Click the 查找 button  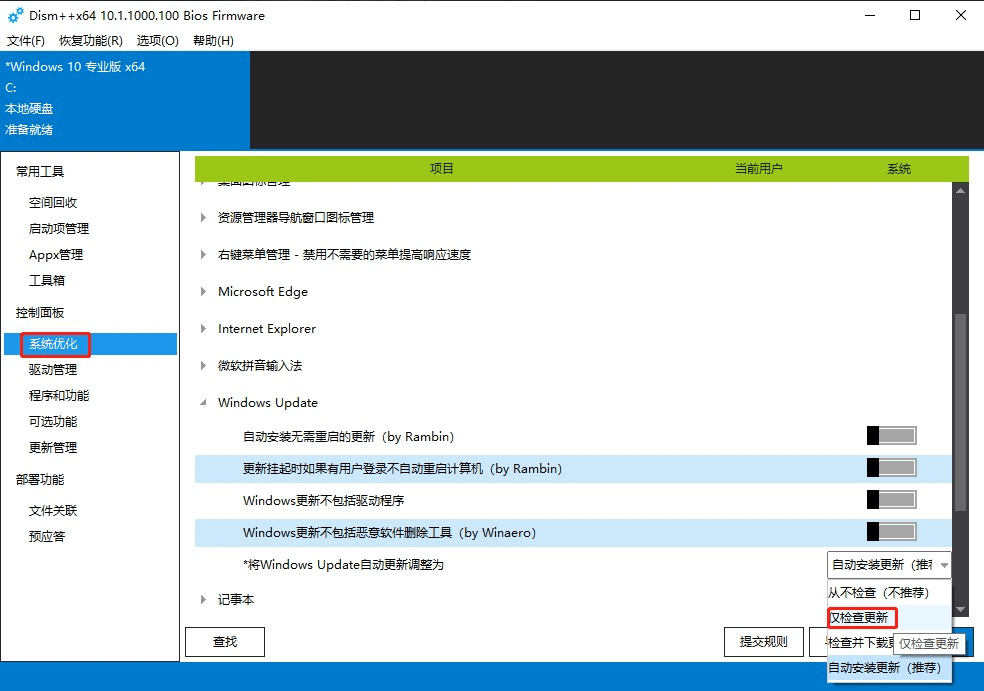225,642
